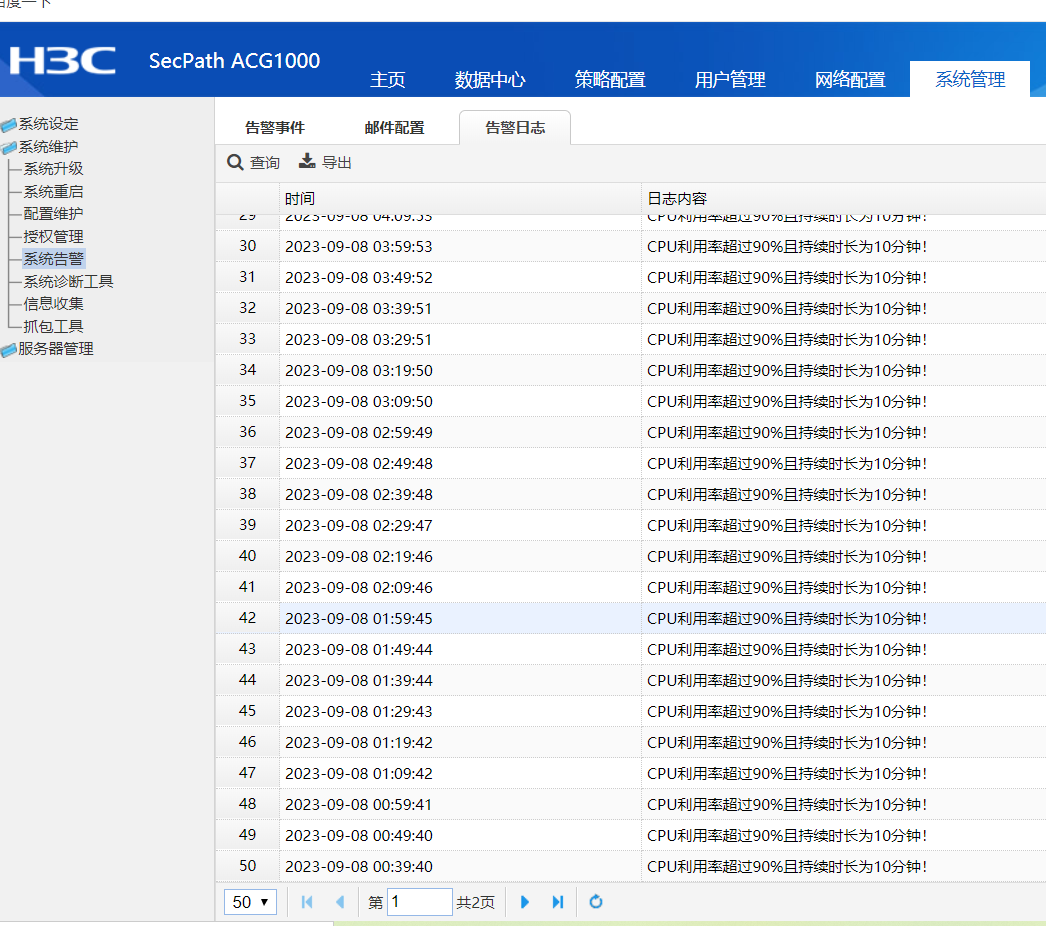Screen dimensions: 1046x926
Task: Select 系统告警 in the sidebar
Action: [x=53, y=259]
